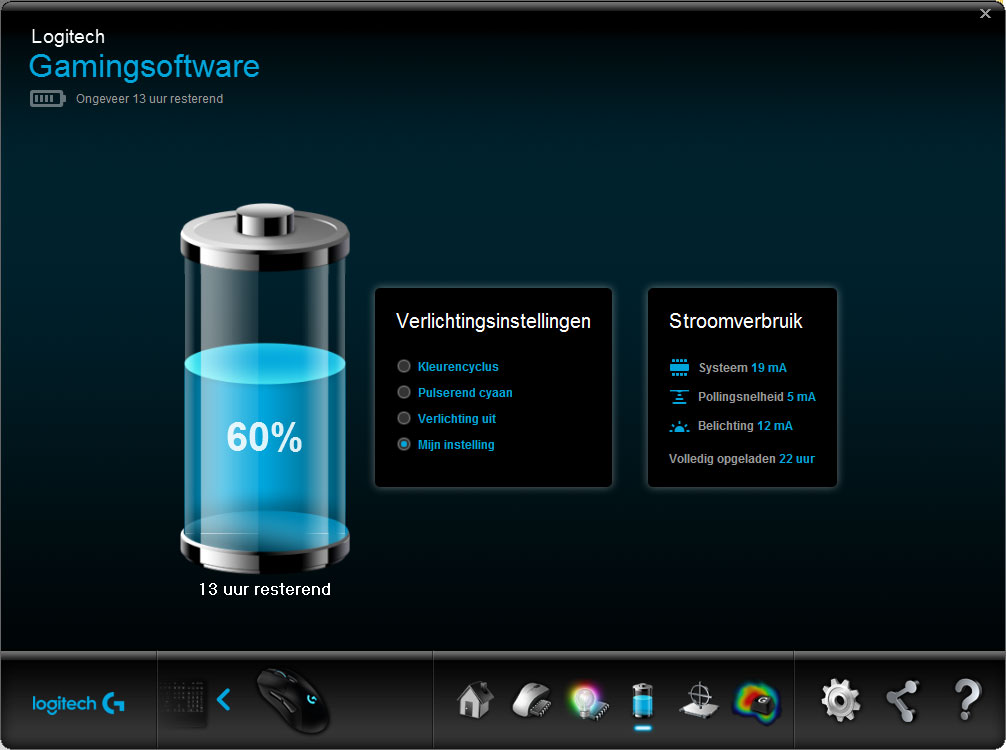Viewport: 1006px width, 750px height.
Task: Click the 60% battery graphic
Action: pyautogui.click(x=264, y=388)
